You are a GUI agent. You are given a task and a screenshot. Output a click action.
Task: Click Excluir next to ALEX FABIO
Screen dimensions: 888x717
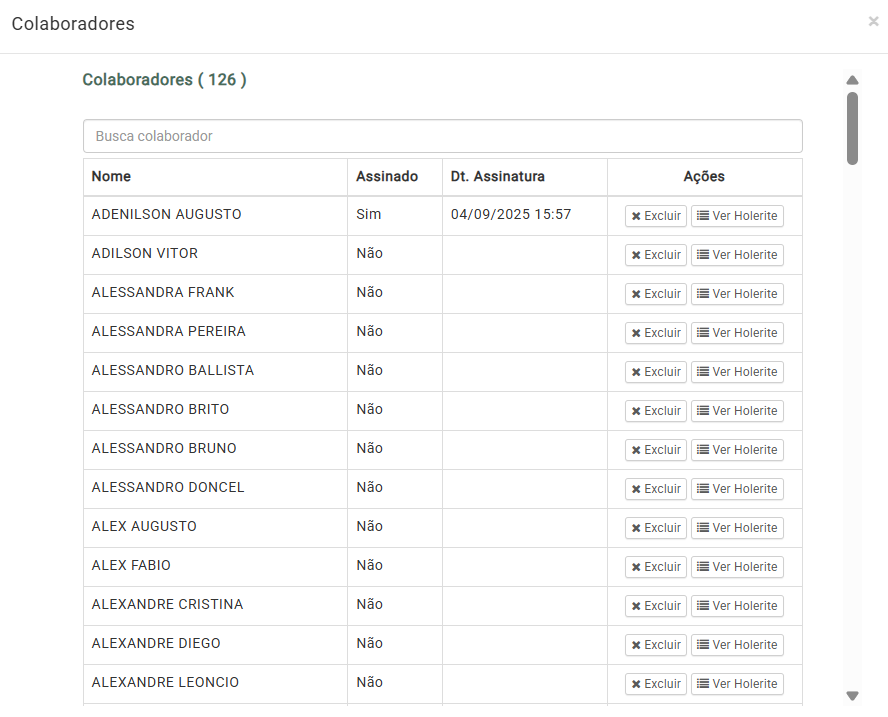[x=655, y=567]
